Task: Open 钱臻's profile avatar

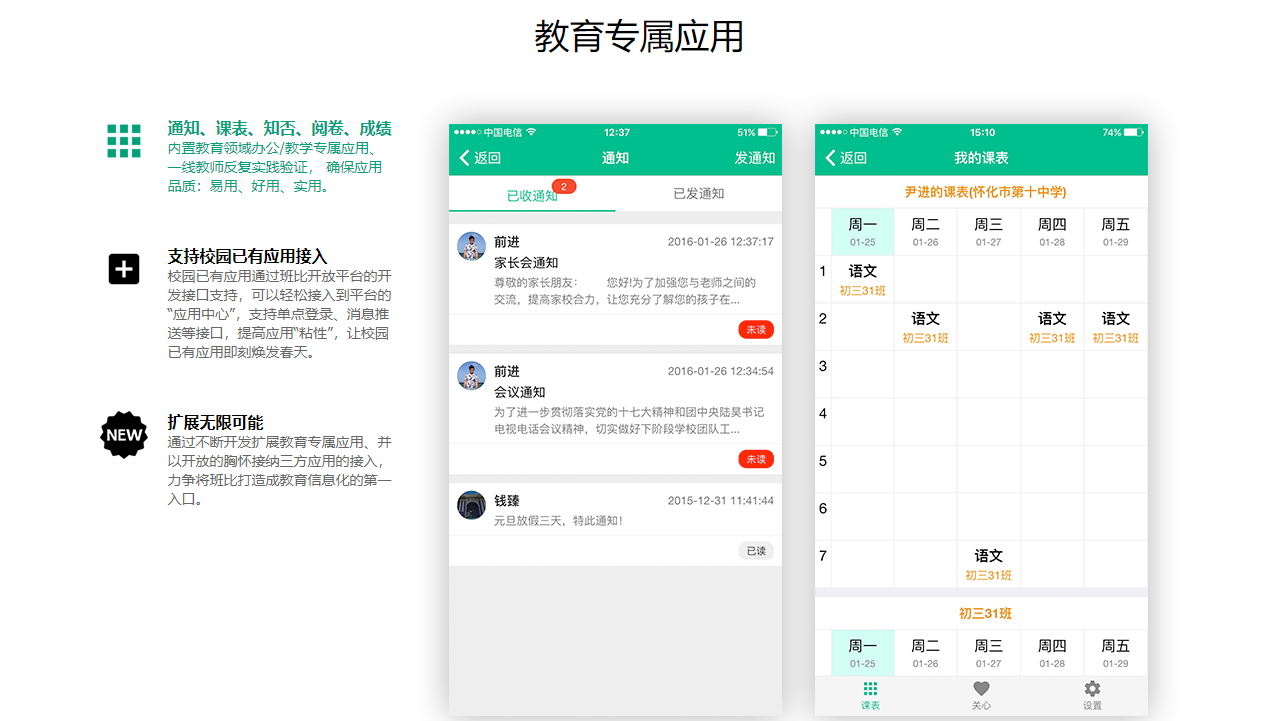Action: click(471, 505)
